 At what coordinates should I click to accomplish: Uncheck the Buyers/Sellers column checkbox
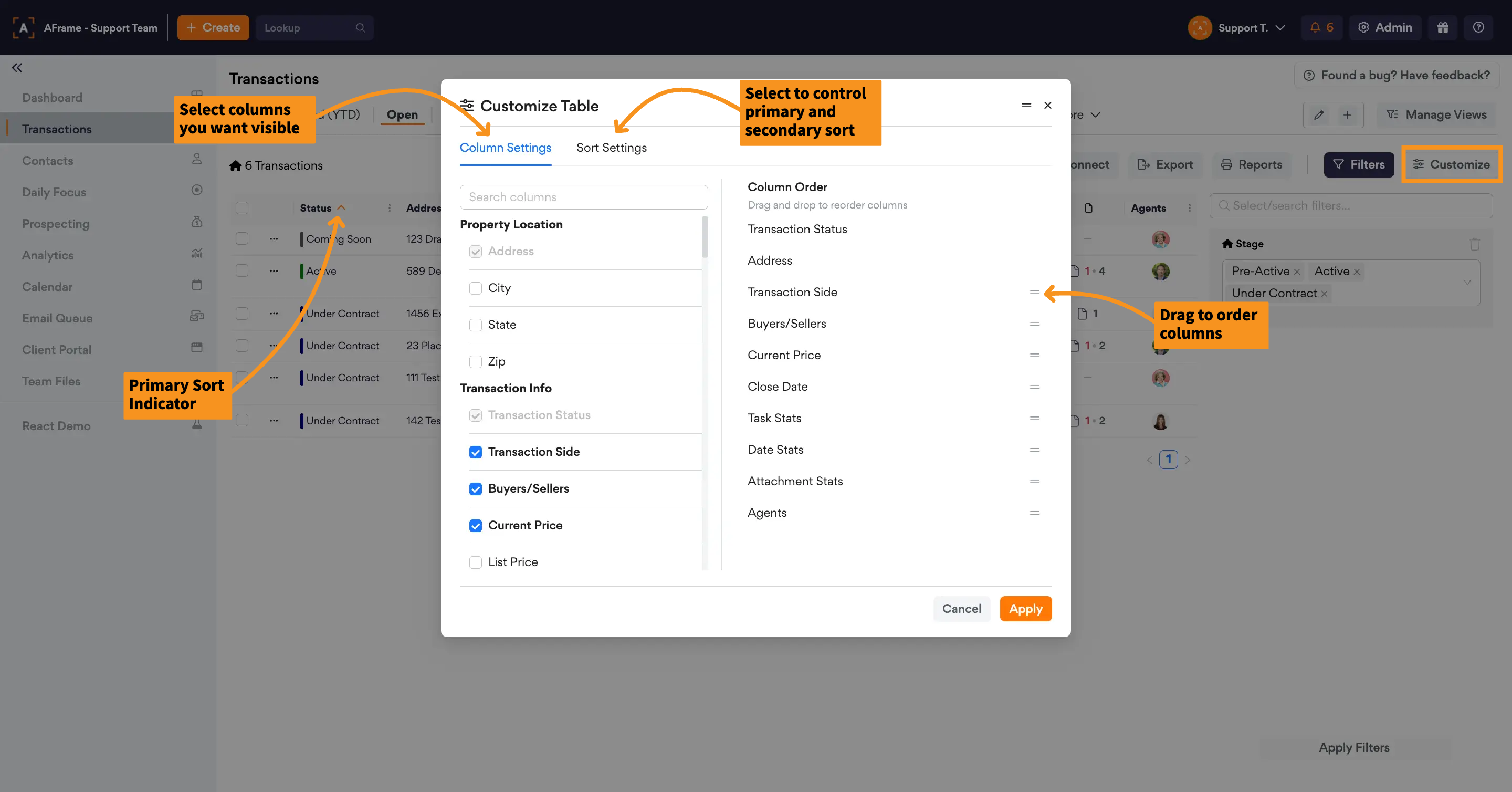coord(476,489)
